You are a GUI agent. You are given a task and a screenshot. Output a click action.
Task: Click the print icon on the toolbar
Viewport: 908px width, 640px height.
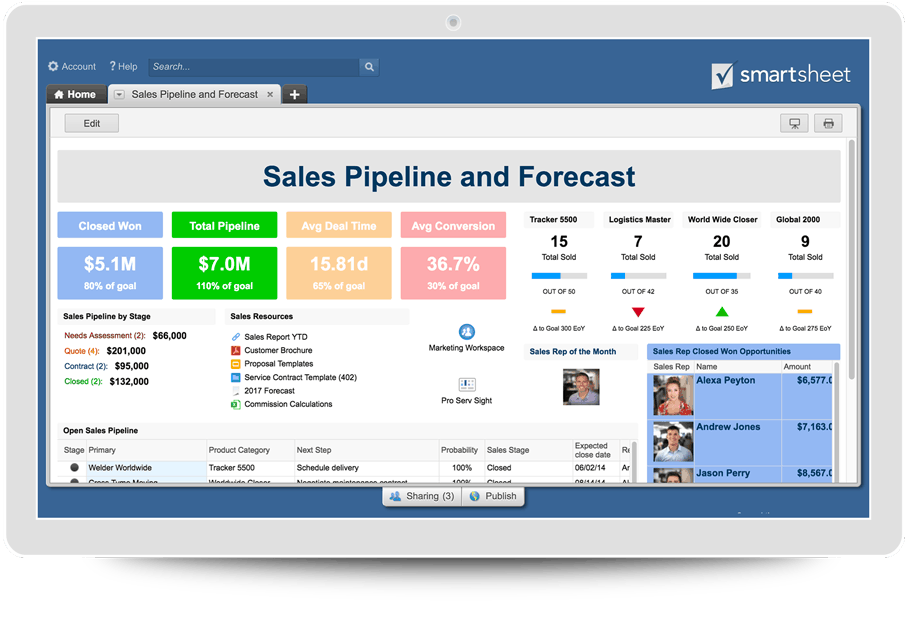click(828, 123)
